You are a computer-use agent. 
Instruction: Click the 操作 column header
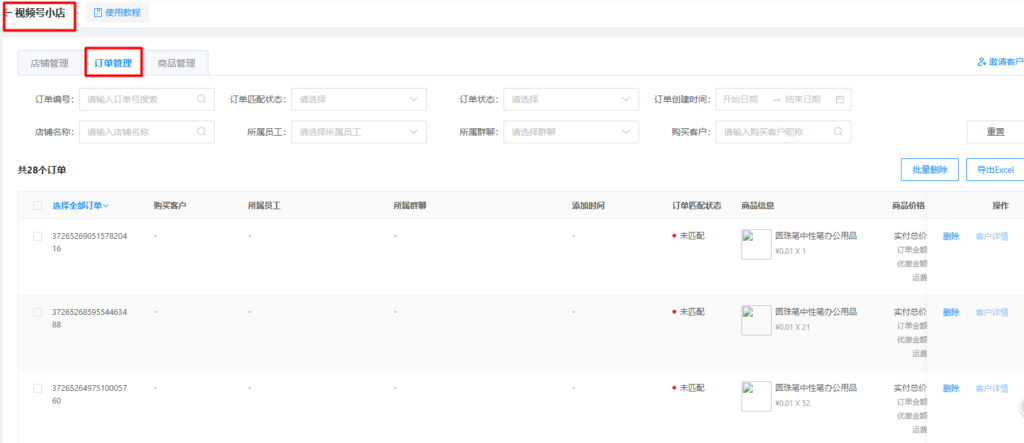[1000, 206]
